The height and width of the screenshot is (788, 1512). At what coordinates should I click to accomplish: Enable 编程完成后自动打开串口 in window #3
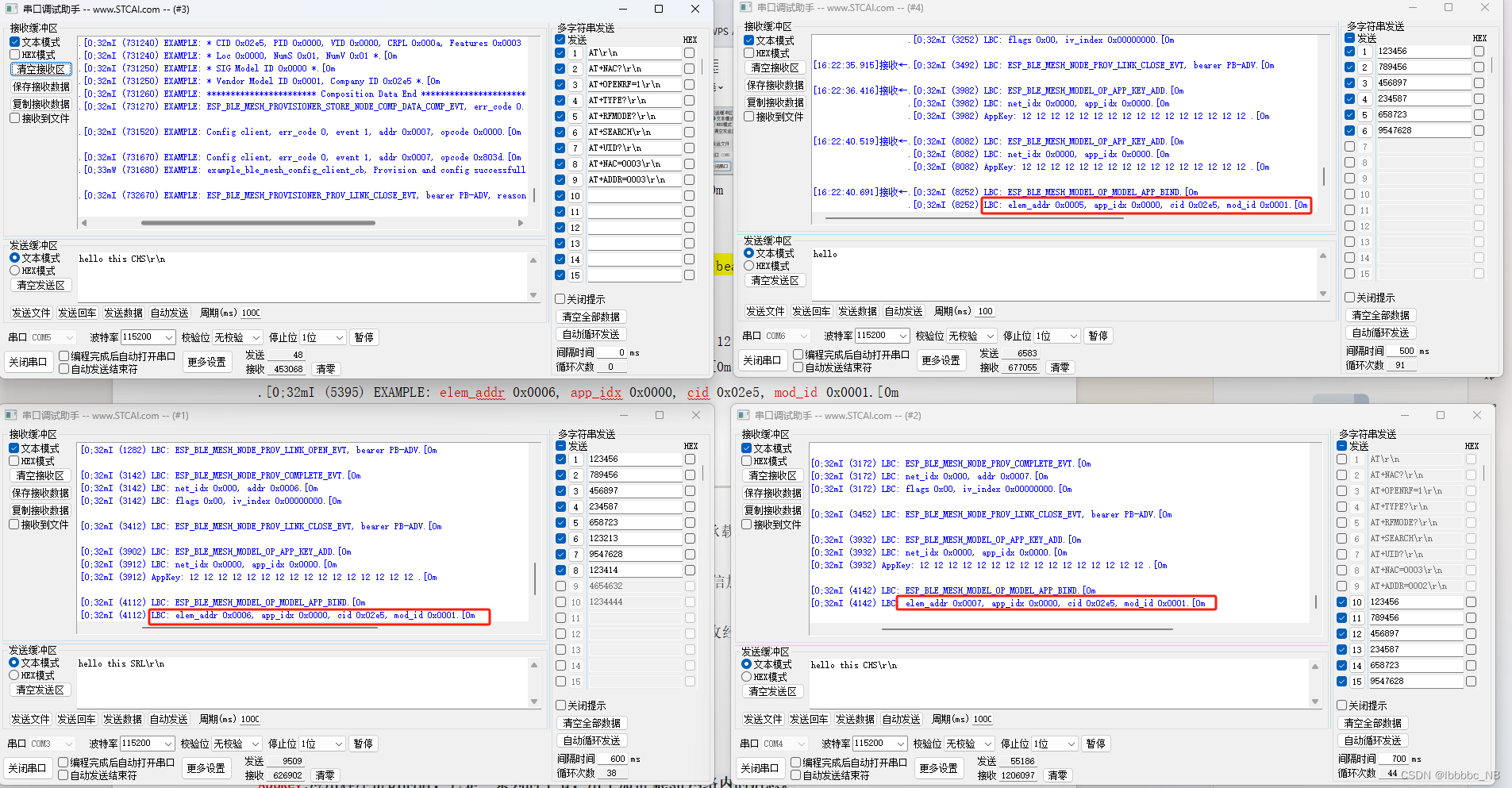point(63,356)
